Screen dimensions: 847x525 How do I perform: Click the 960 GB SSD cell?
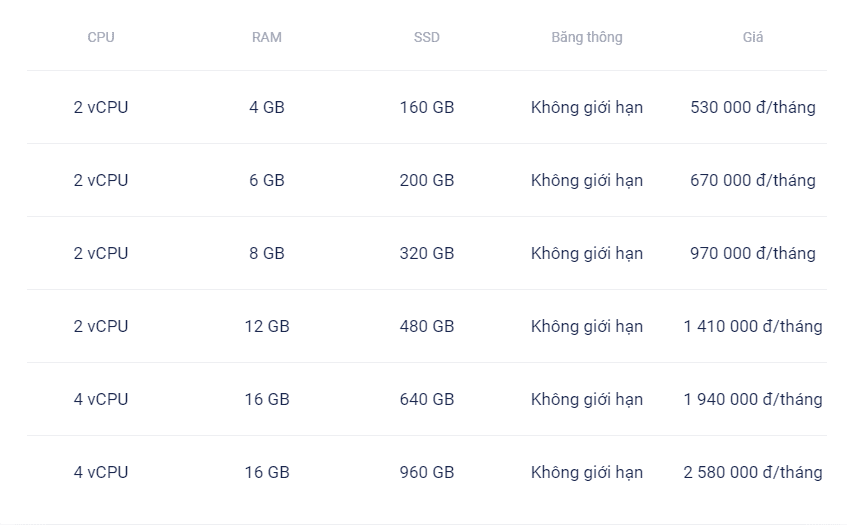pos(427,472)
